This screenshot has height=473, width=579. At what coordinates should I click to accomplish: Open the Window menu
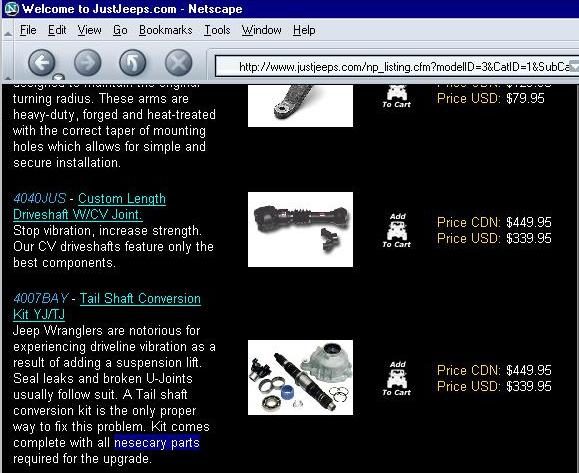pyautogui.click(x=261, y=30)
